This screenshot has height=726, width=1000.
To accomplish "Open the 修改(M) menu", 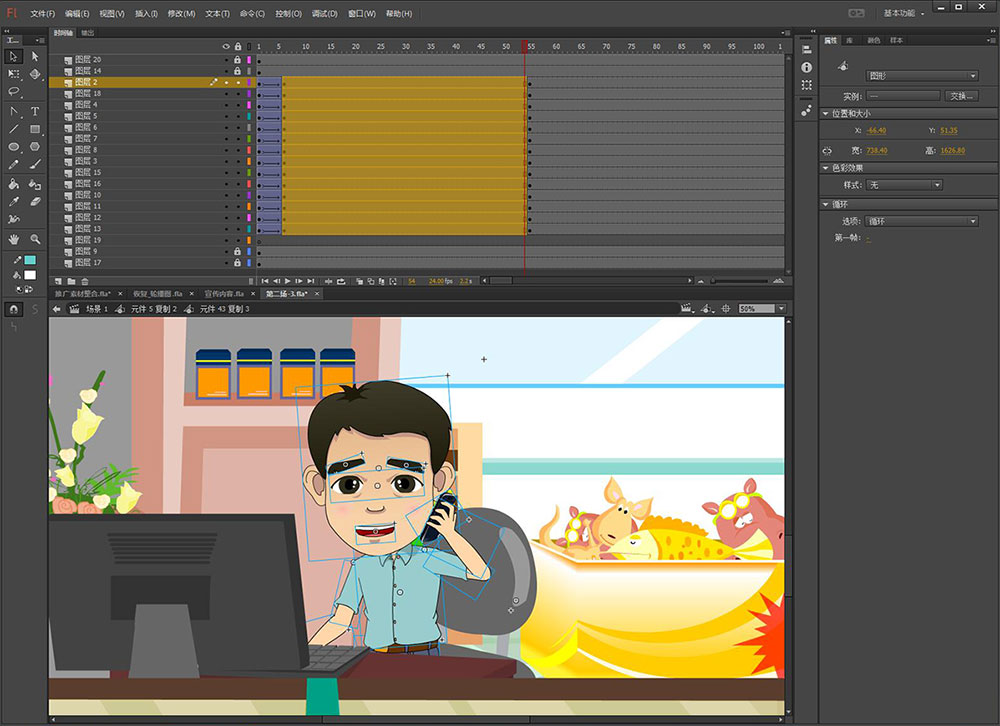I will 181,14.
